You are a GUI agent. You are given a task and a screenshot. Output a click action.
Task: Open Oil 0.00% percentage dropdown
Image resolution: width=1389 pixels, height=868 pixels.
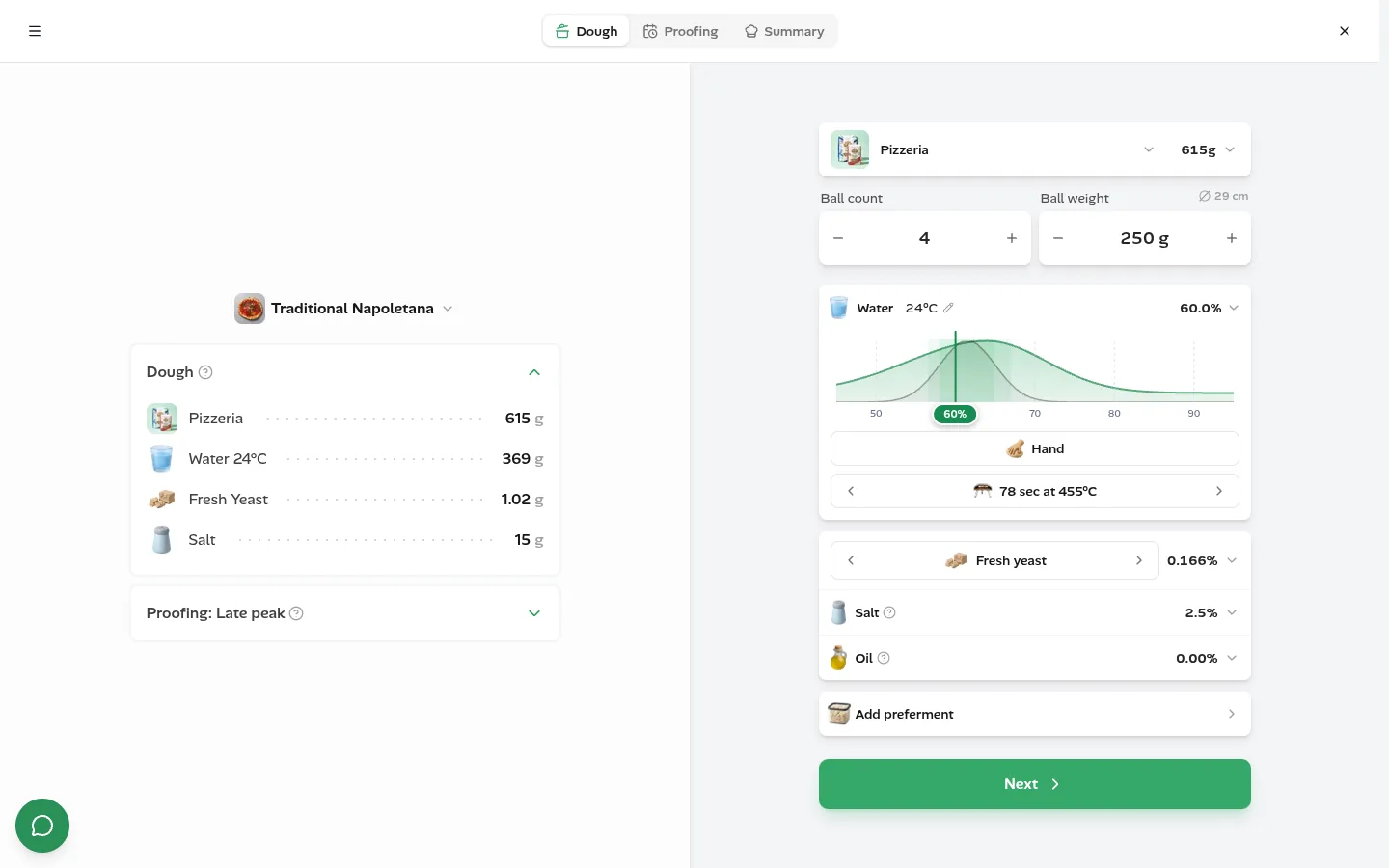(x=1206, y=658)
